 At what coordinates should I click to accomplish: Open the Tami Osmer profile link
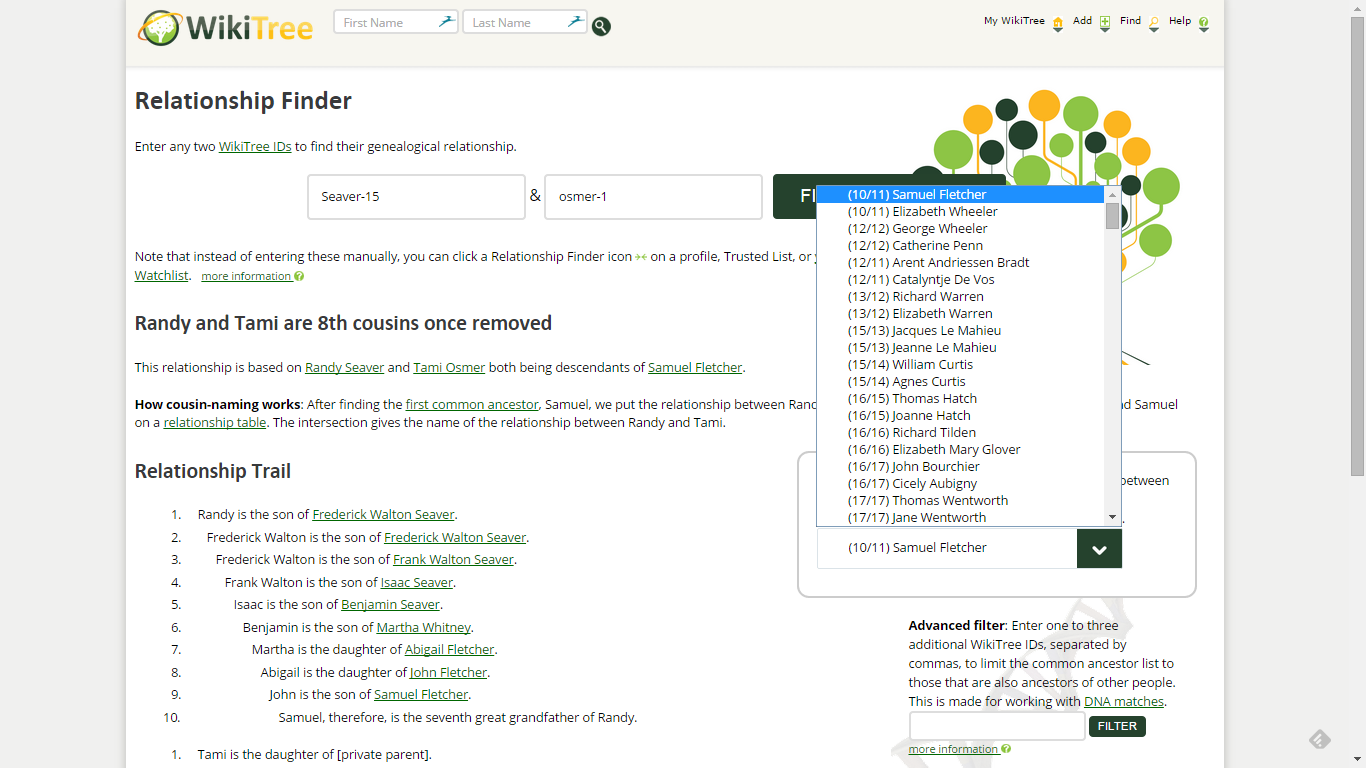click(449, 367)
